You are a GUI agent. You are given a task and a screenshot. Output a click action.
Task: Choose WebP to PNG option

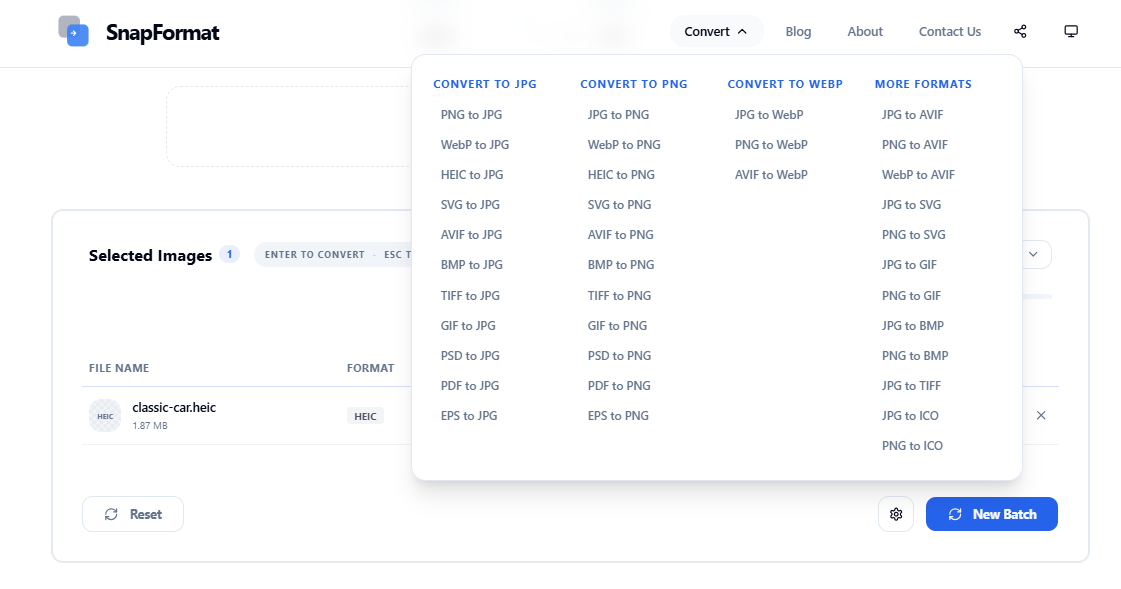click(624, 144)
